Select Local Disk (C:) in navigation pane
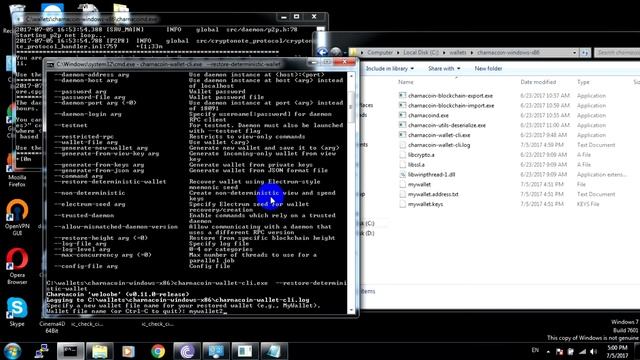 pos(367,223)
